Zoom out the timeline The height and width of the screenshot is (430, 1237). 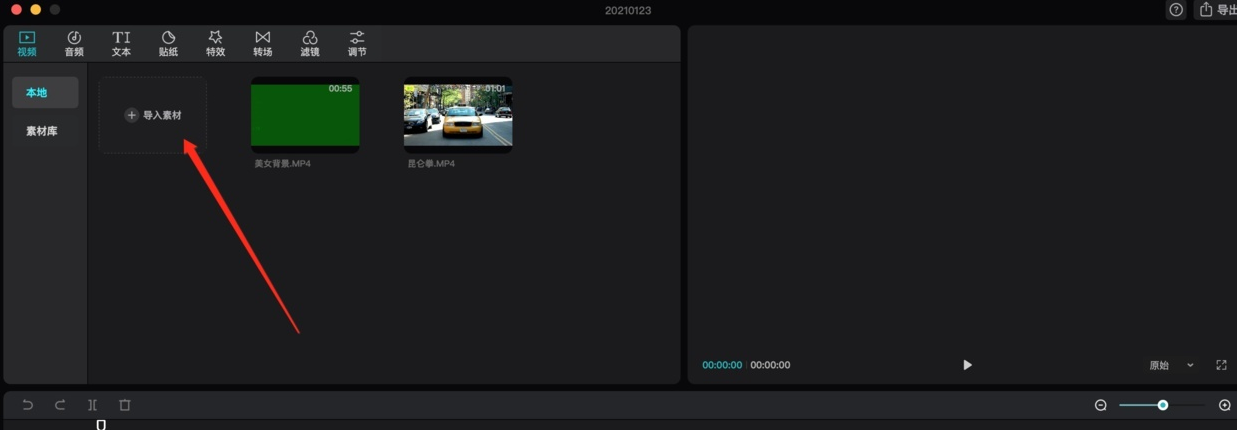click(1101, 405)
